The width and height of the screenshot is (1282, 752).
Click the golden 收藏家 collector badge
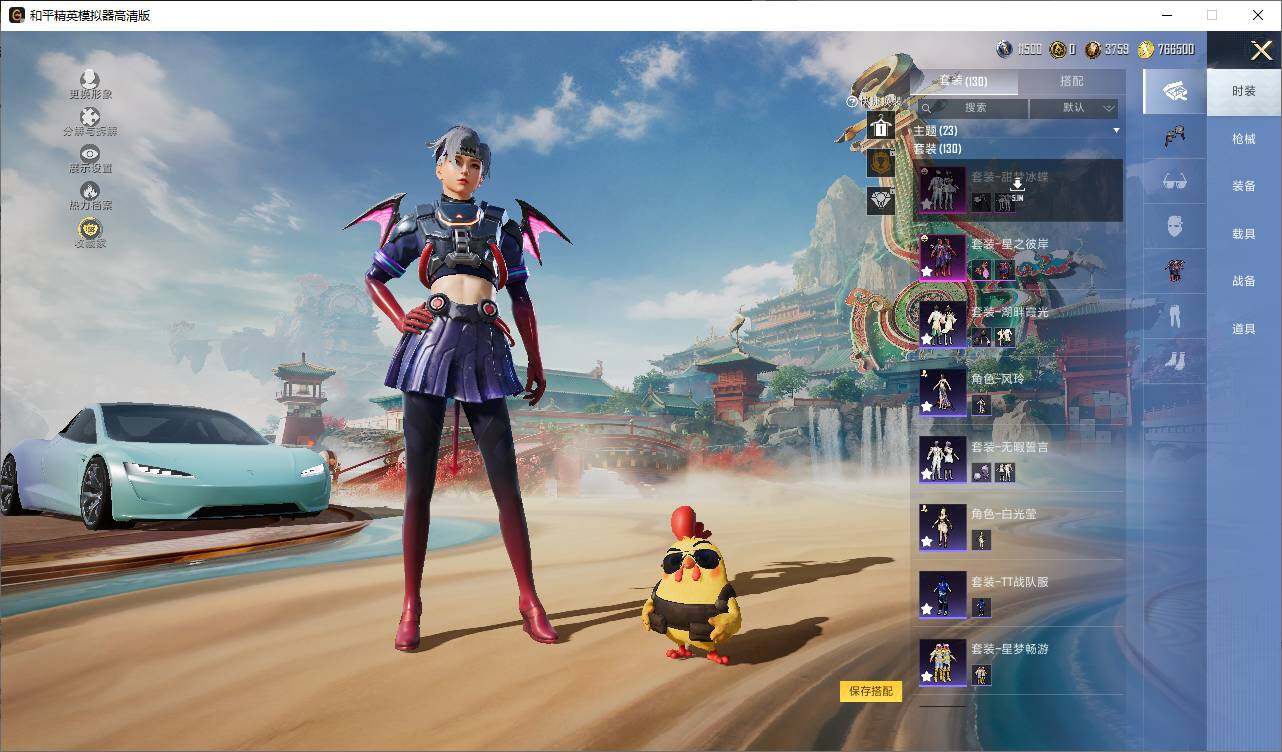click(x=89, y=228)
